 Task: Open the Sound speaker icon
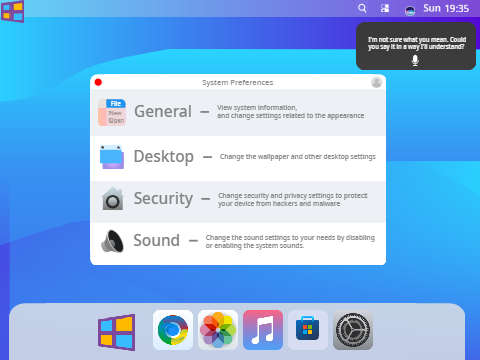(112, 241)
